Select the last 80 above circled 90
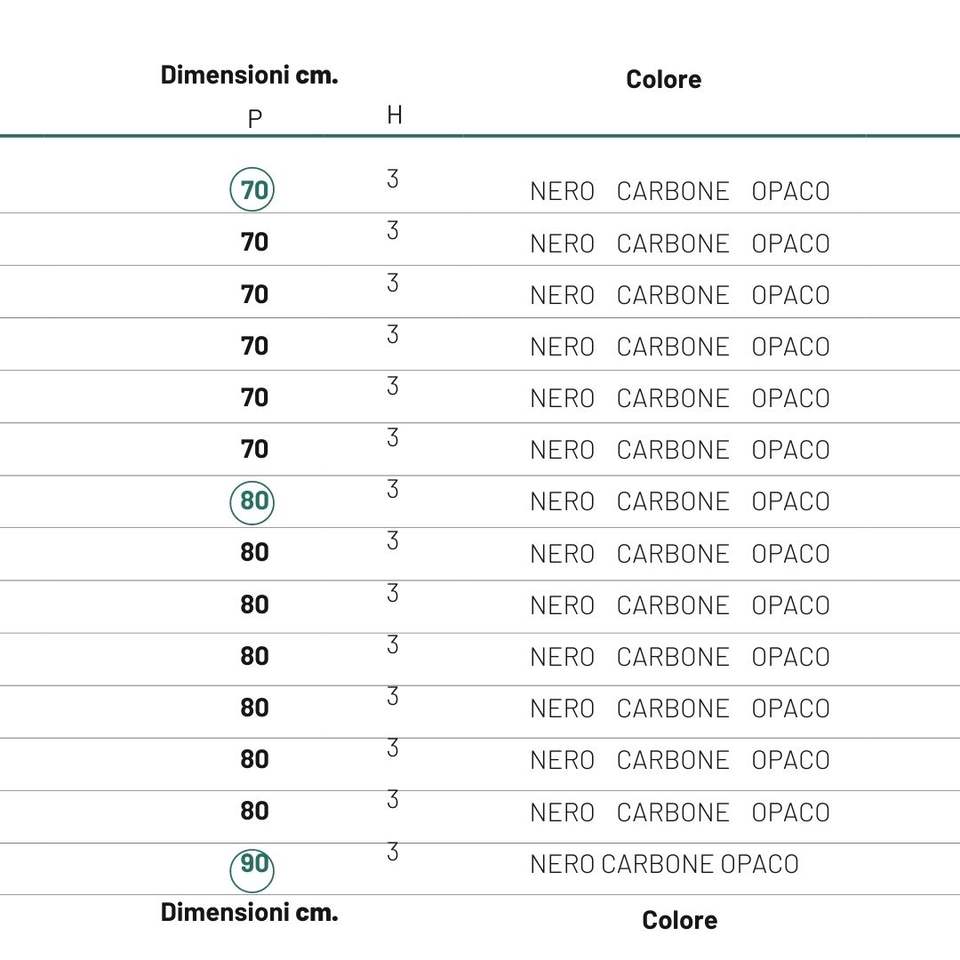Screen dimensions: 960x960 coord(254,811)
